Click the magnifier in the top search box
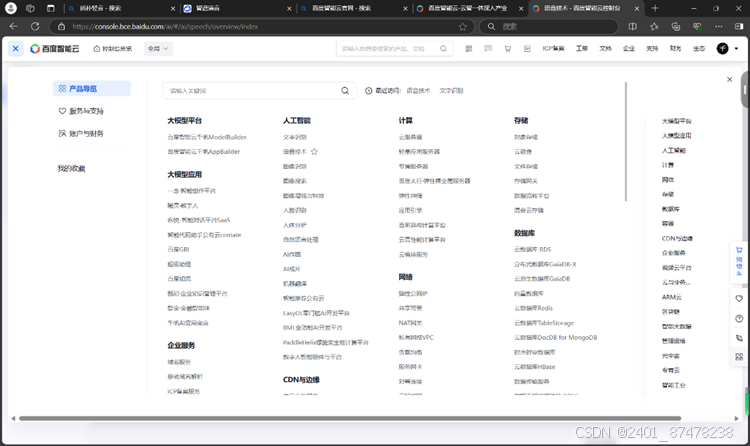750x446 pixels. (443, 48)
